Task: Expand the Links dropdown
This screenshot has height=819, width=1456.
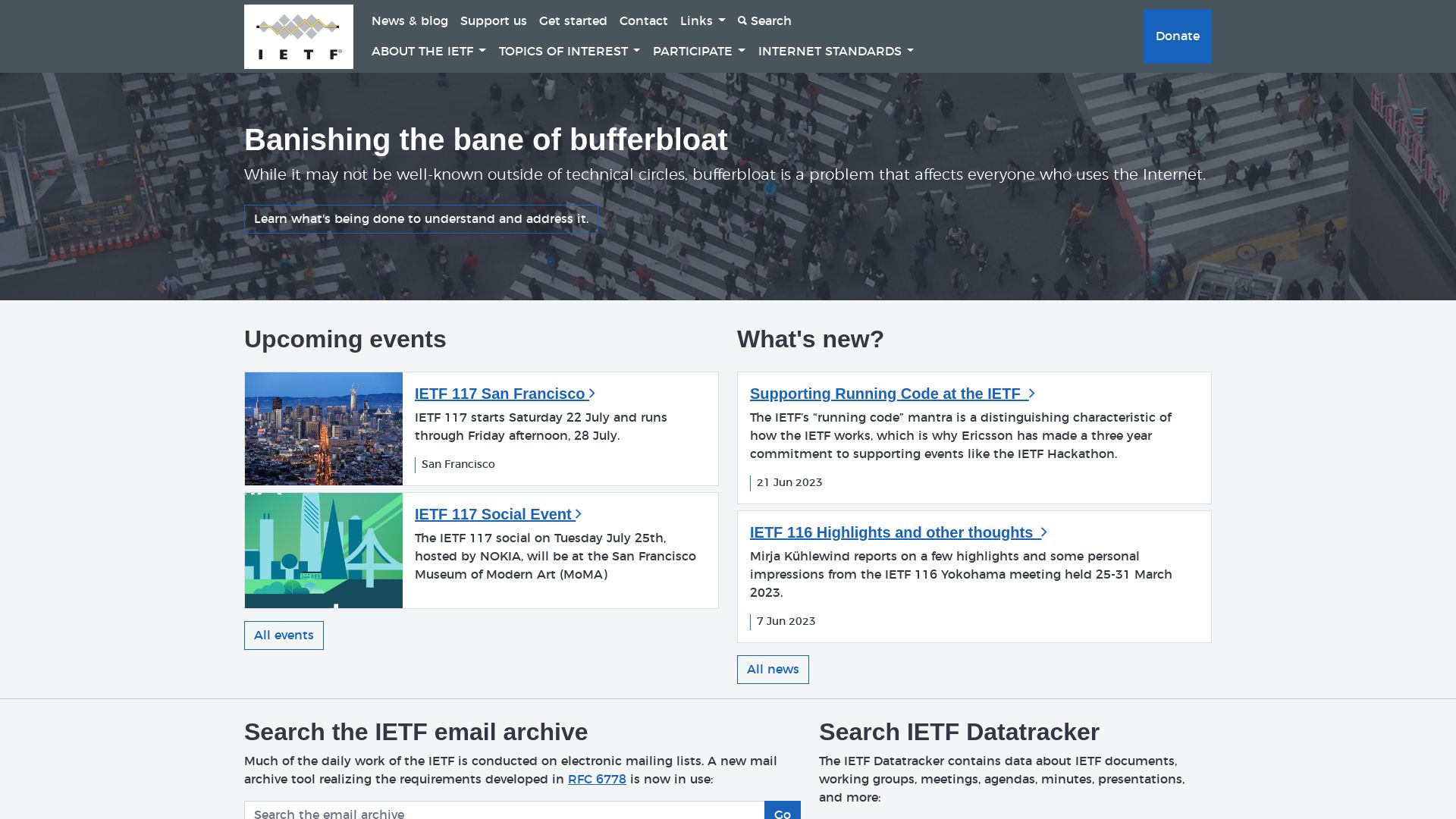Action: click(702, 21)
